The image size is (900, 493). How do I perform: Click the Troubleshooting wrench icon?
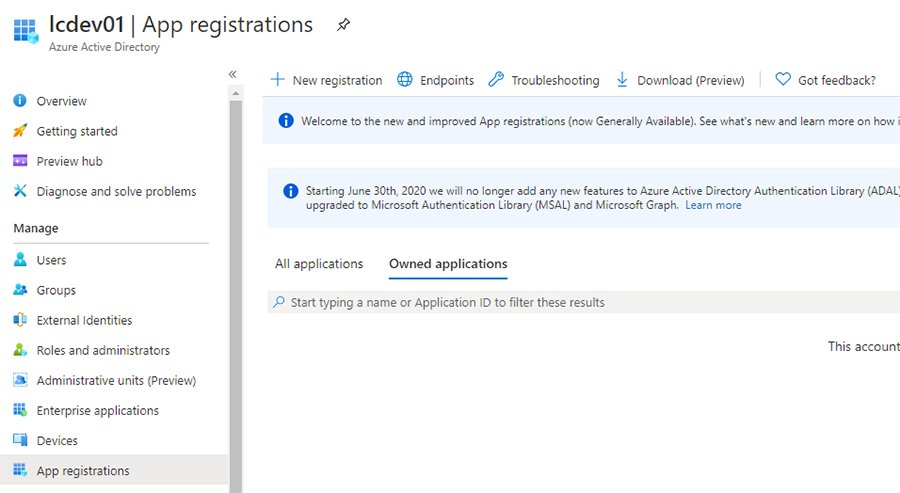[496, 80]
